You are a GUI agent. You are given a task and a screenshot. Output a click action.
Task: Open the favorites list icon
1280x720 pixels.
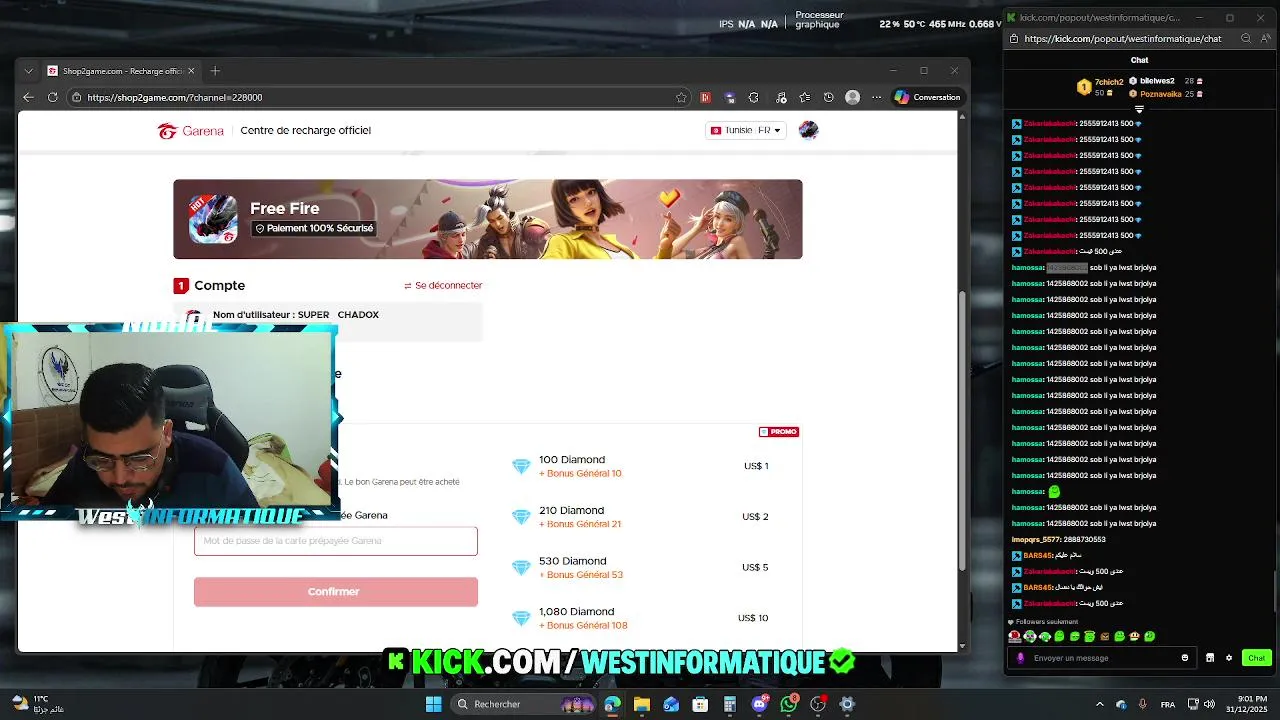(x=805, y=97)
